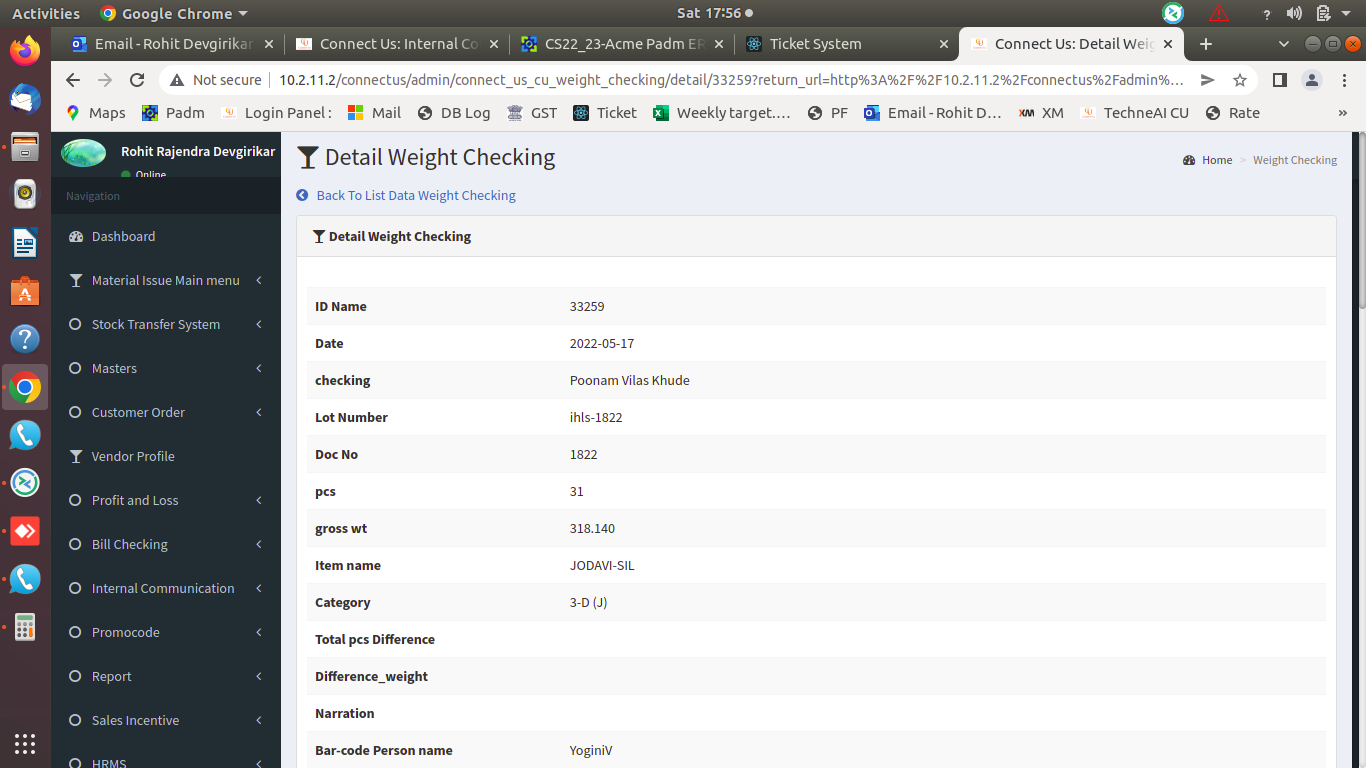This screenshot has height=768, width=1366.
Task: Expand Customer Order chevron
Action: (259, 412)
